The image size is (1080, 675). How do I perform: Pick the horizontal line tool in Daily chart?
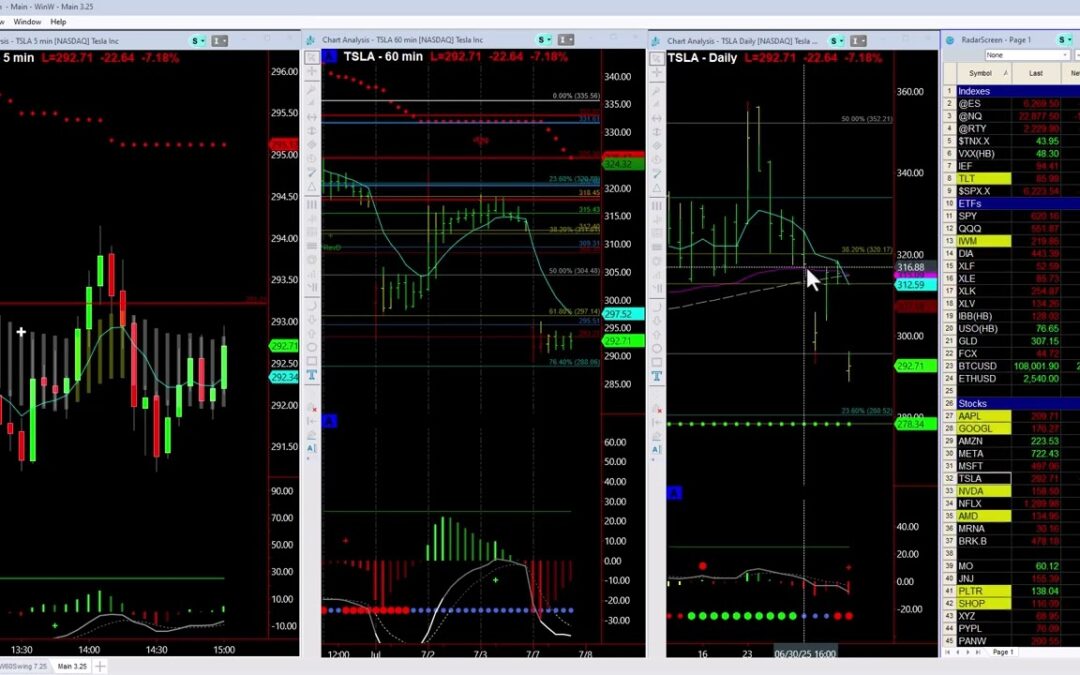click(x=656, y=118)
